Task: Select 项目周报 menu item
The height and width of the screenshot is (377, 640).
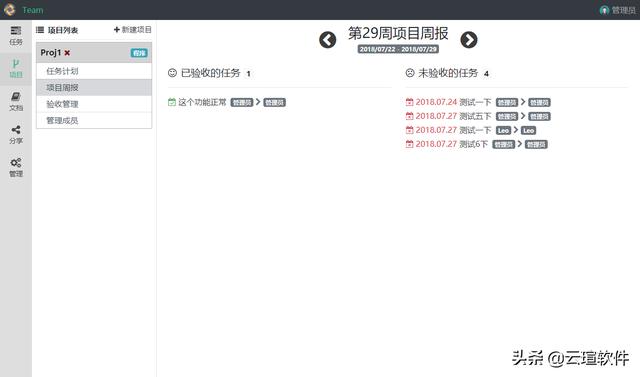Action: [x=94, y=87]
